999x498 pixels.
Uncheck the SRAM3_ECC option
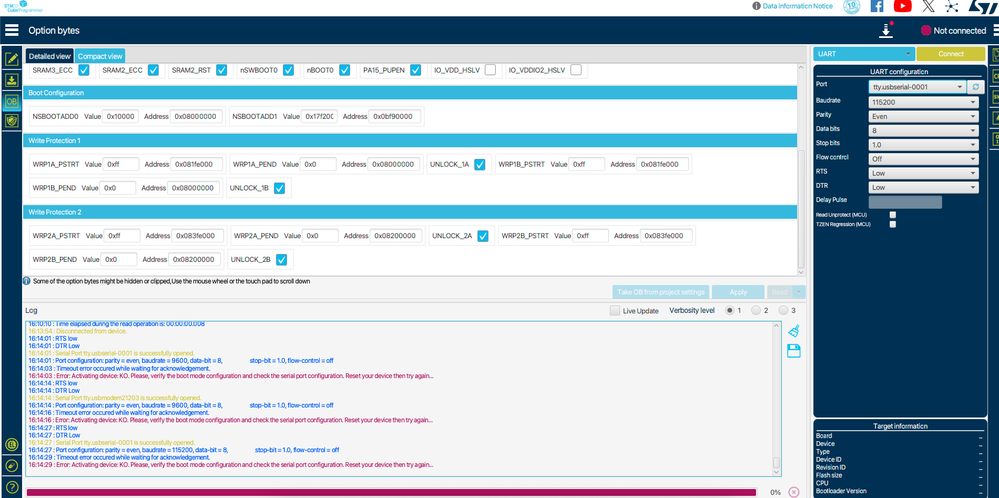coord(83,70)
